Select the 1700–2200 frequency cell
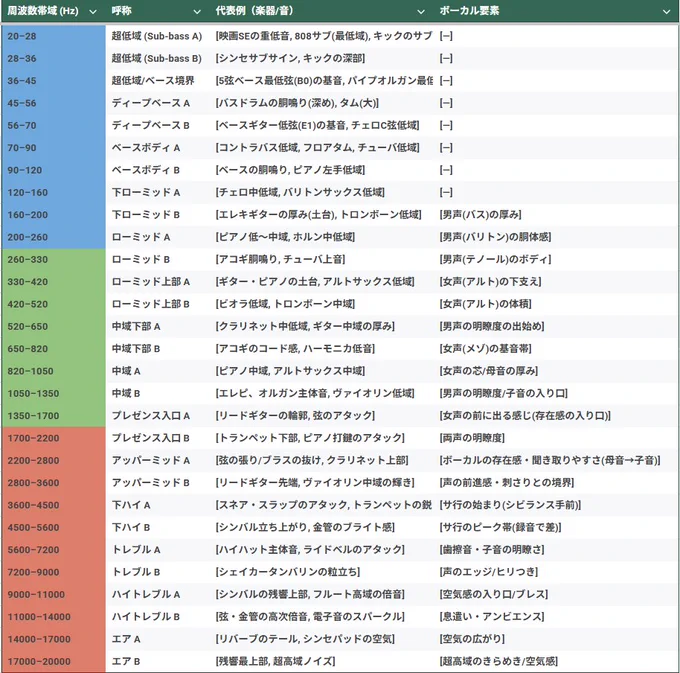 pos(54,438)
